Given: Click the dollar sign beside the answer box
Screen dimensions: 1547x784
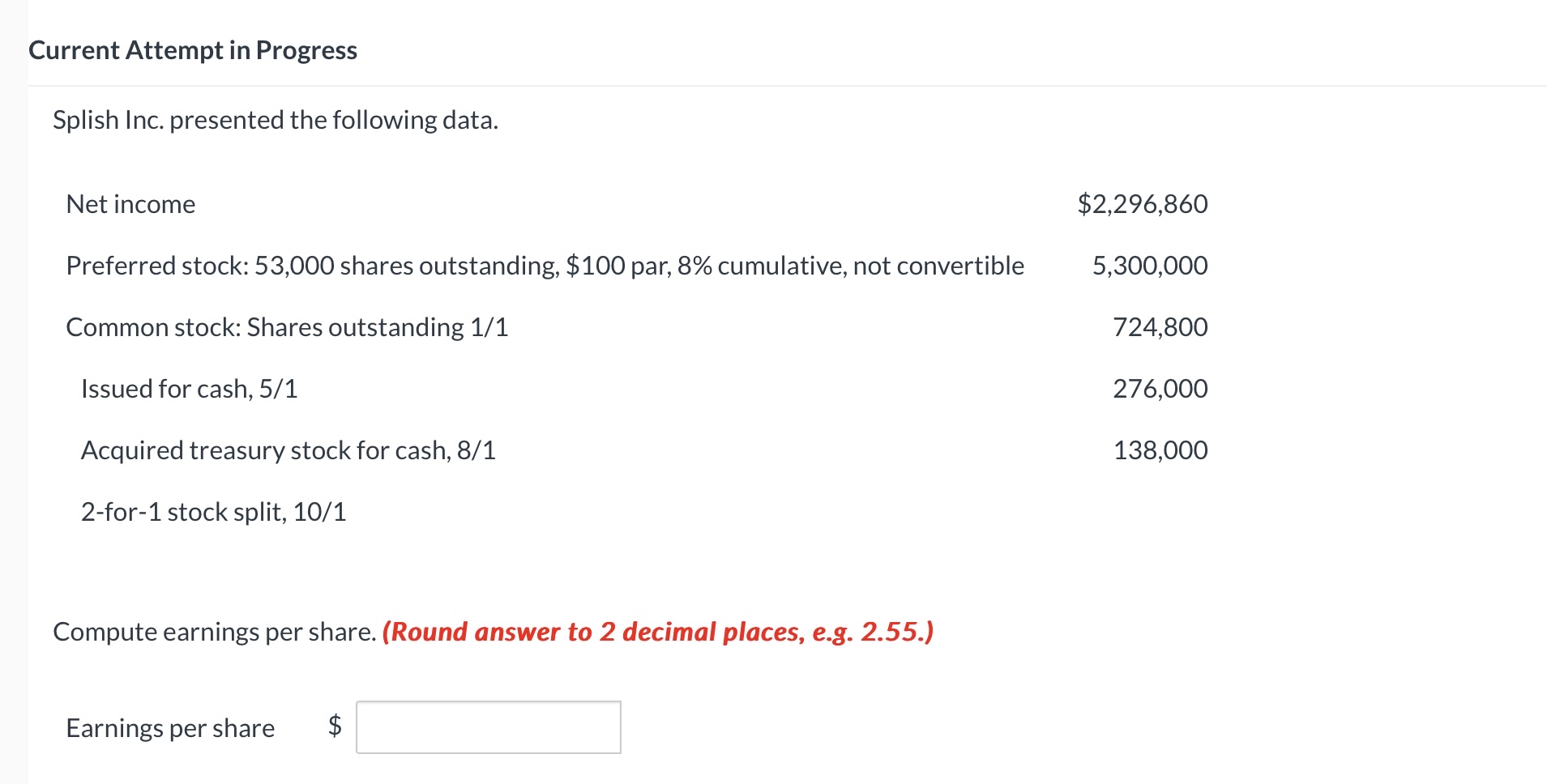Looking at the screenshot, I should click(x=335, y=726).
